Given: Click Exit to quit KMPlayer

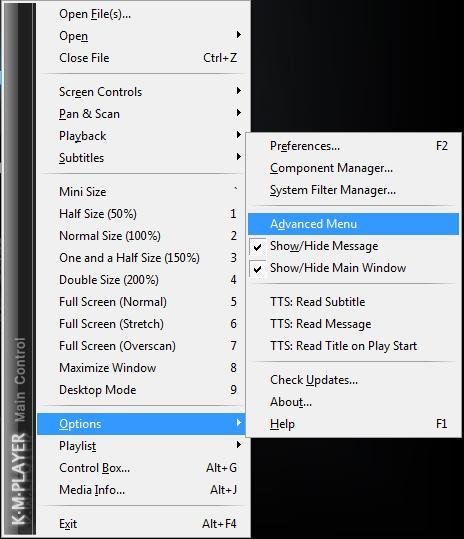Looking at the screenshot, I should point(144,524).
